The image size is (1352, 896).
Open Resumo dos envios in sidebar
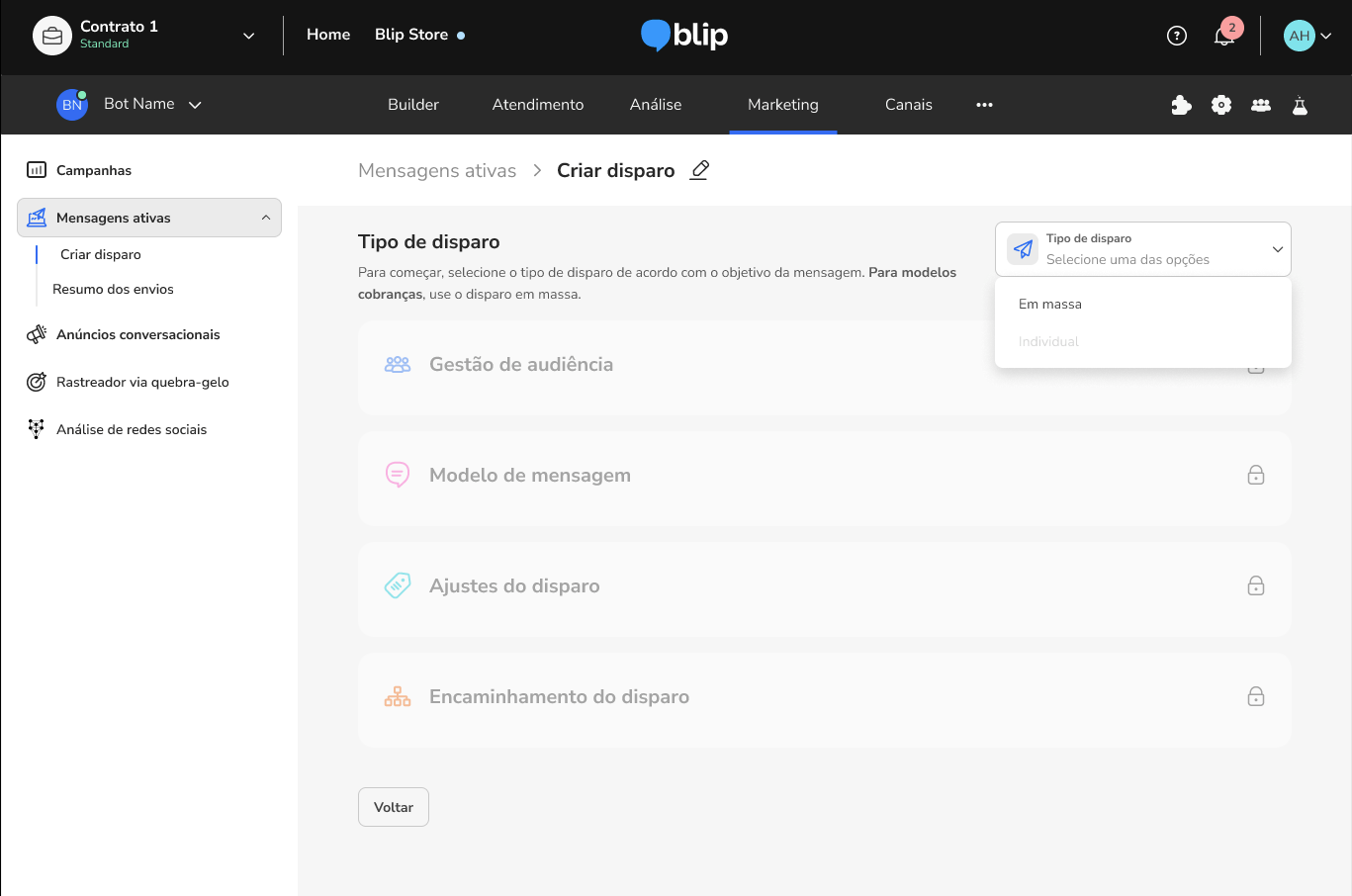tap(113, 290)
